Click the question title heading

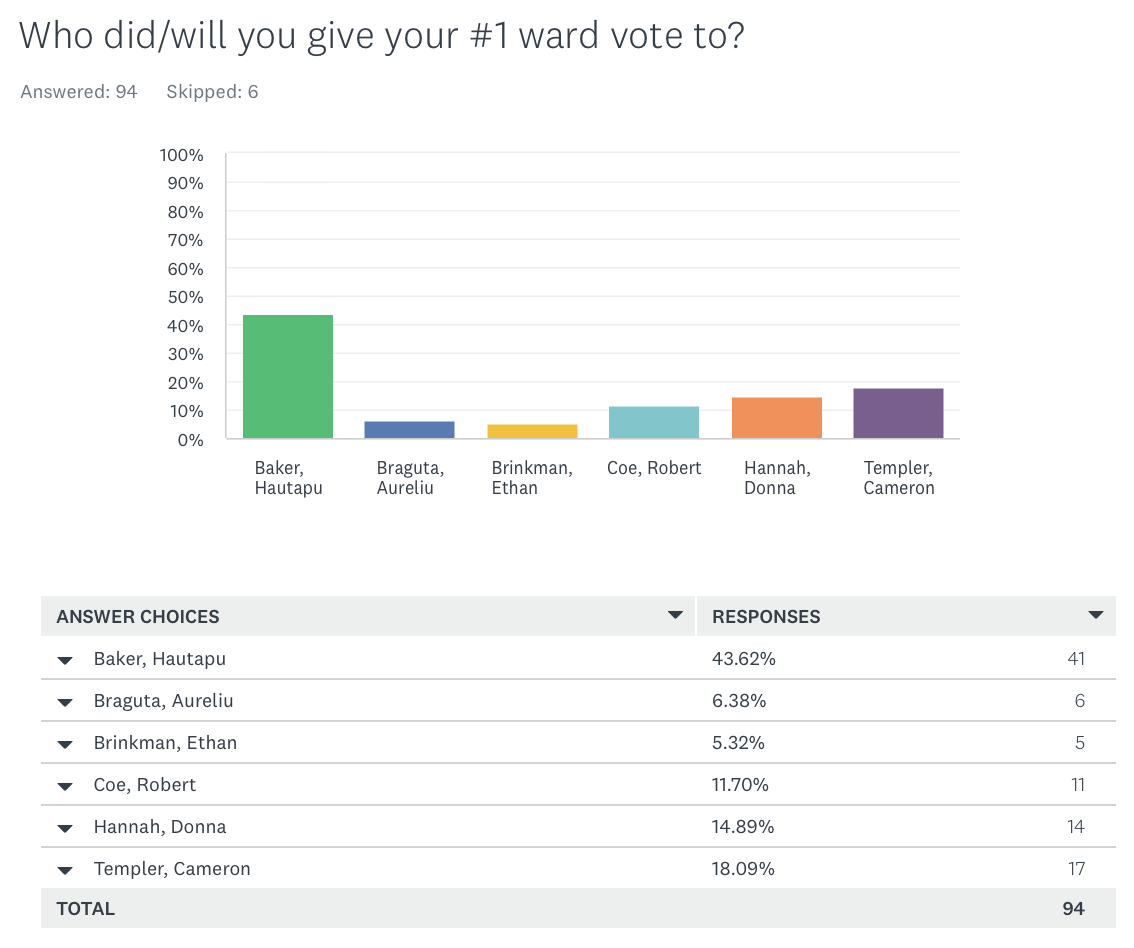tap(381, 36)
